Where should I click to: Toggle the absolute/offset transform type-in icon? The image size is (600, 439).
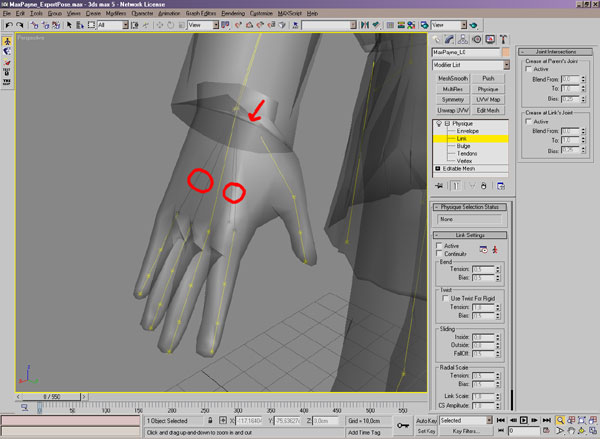pos(223,420)
